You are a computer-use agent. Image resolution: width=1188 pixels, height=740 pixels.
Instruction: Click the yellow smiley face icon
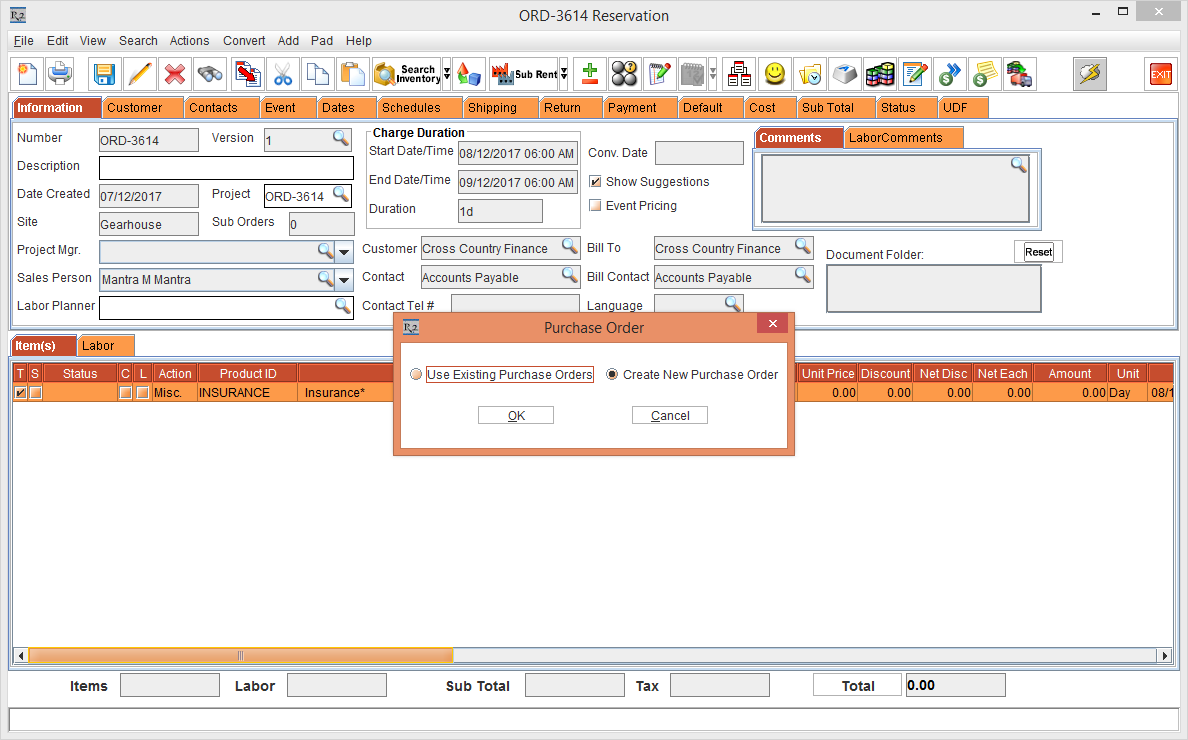click(774, 74)
